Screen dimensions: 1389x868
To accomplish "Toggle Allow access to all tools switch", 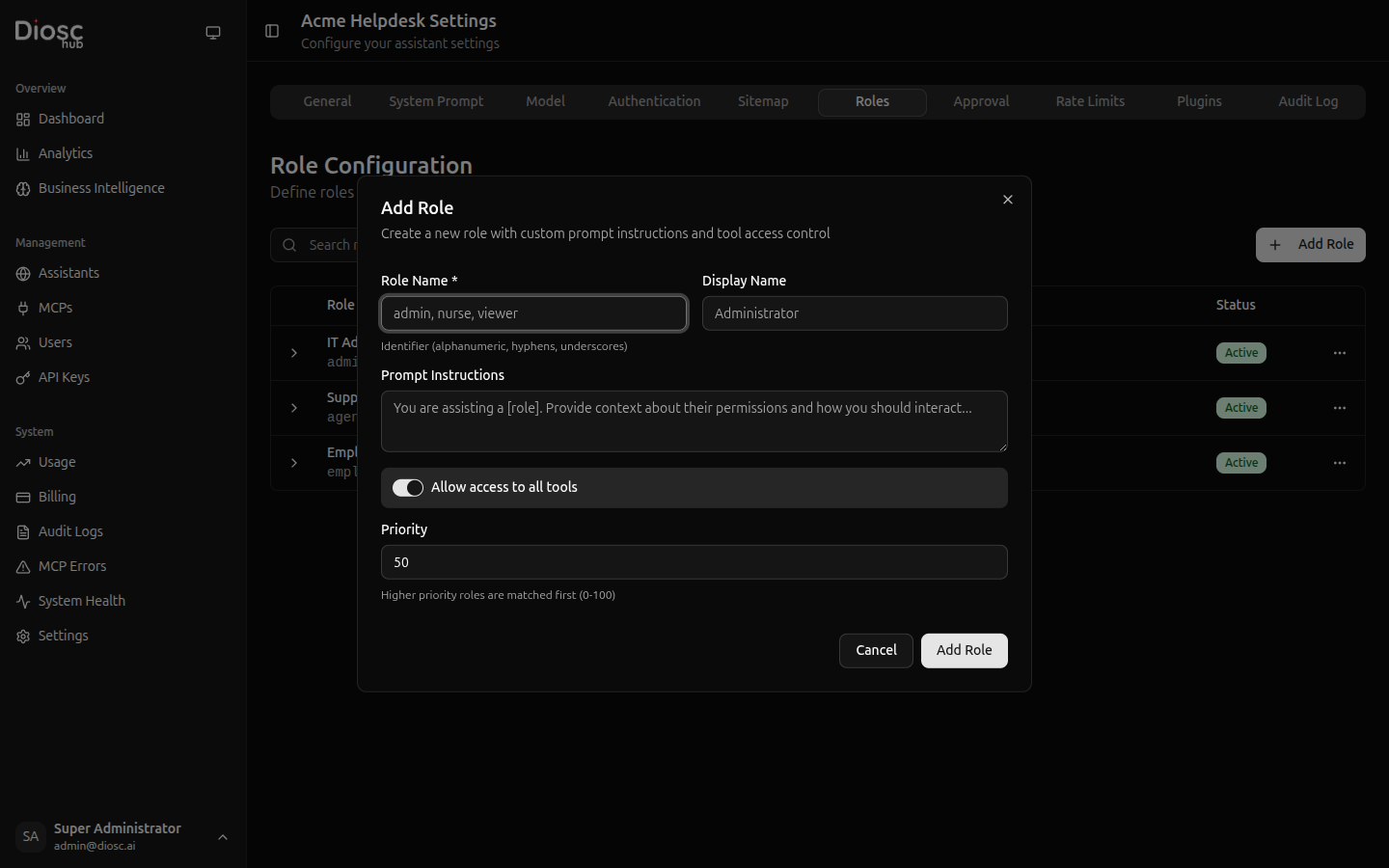I will point(408,488).
